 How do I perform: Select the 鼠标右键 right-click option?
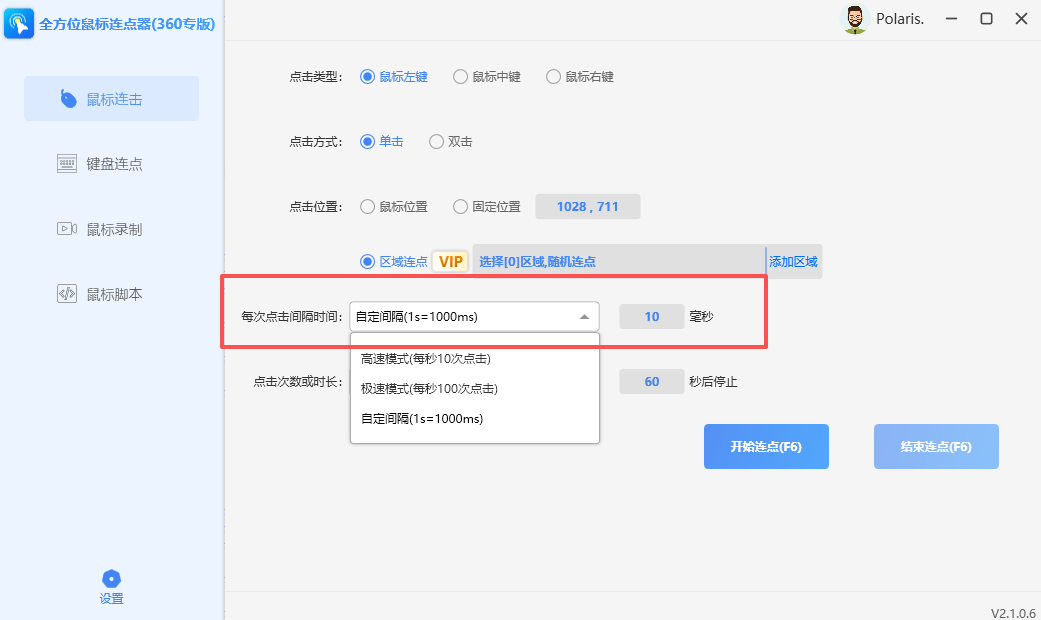(x=553, y=75)
